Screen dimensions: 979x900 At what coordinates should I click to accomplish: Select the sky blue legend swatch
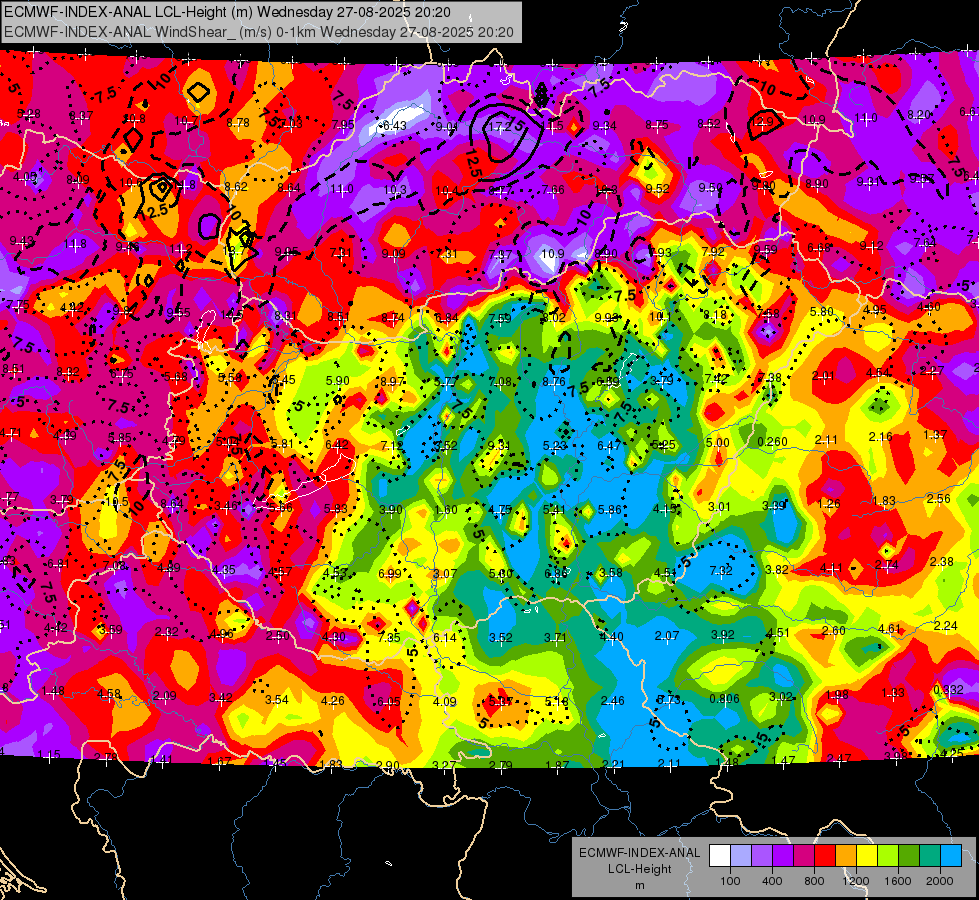click(x=951, y=856)
